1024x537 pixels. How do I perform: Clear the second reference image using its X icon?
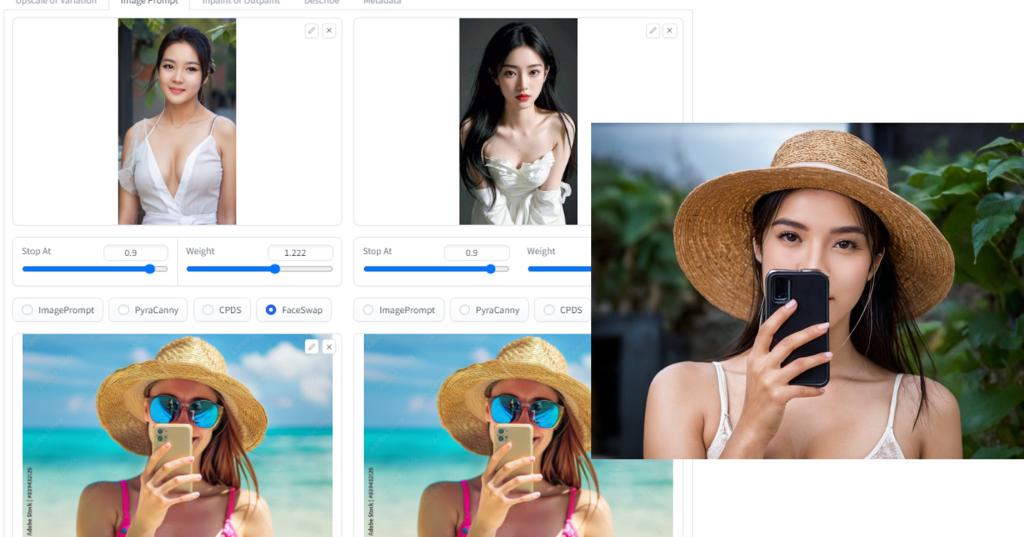tap(670, 31)
